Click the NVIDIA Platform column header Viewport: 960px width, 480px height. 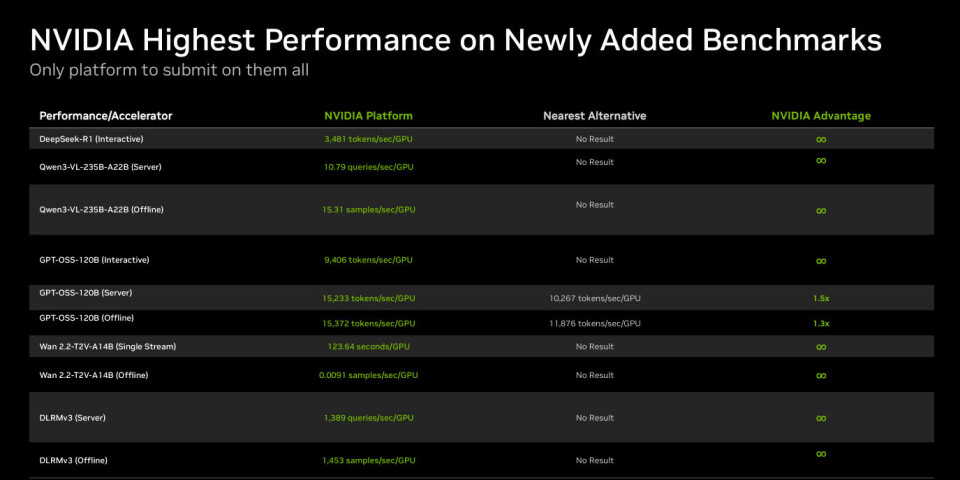click(x=368, y=116)
